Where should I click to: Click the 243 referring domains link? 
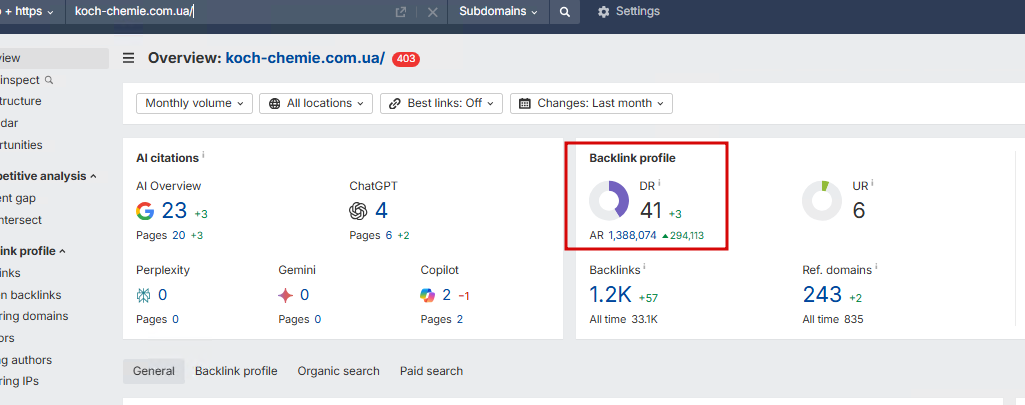click(x=822, y=294)
